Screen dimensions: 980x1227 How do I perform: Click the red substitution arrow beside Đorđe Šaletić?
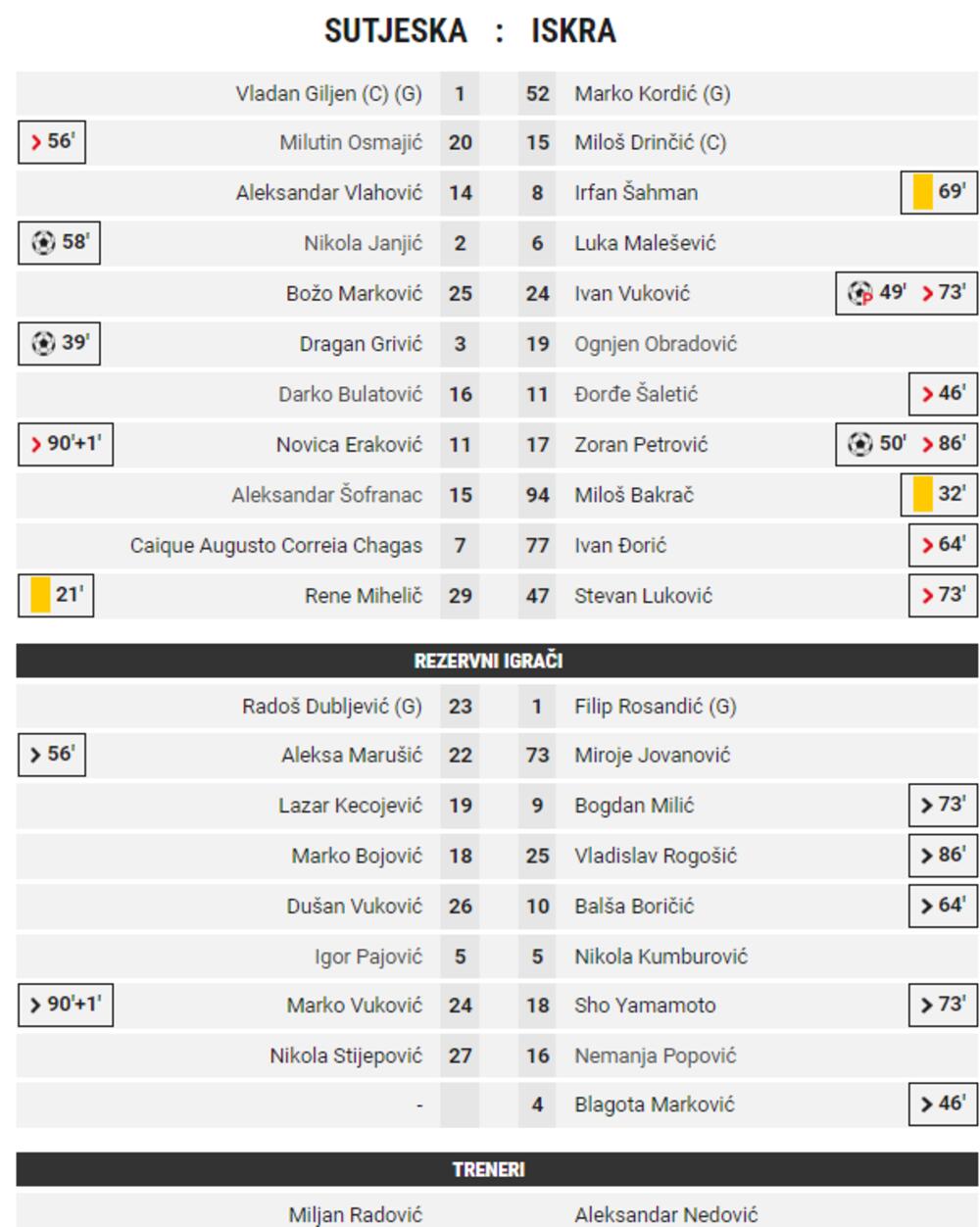(927, 394)
